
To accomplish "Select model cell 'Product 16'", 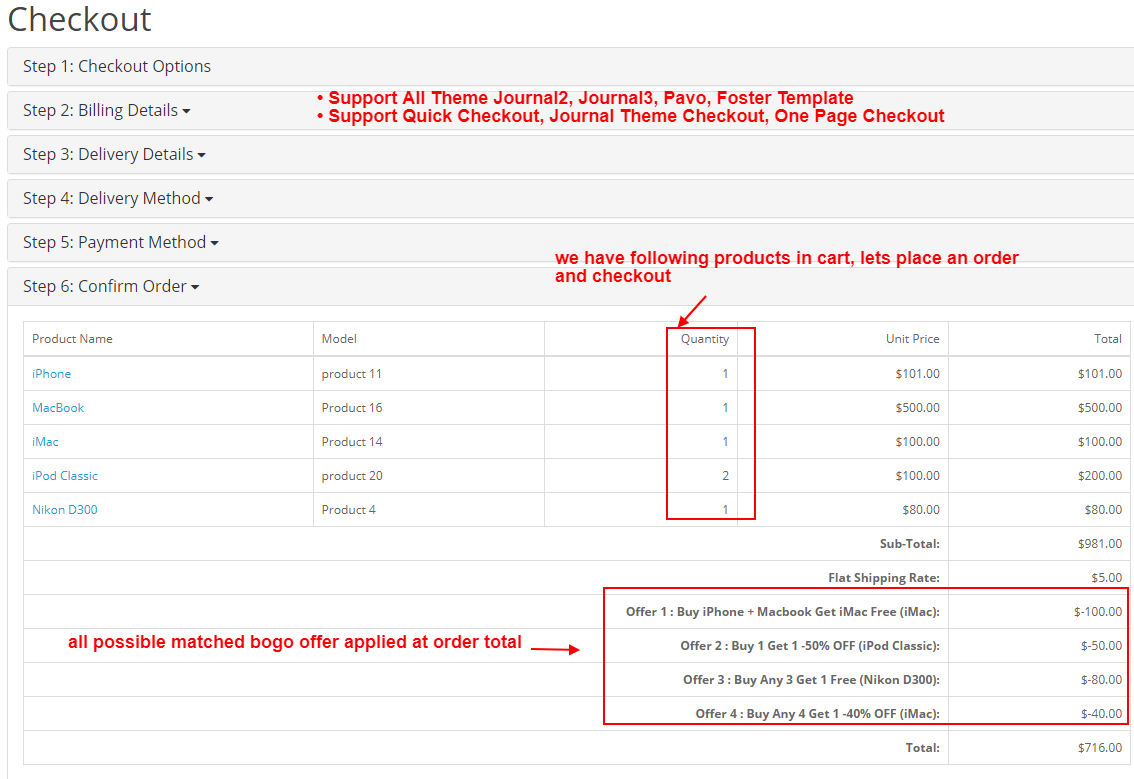I will click(352, 408).
